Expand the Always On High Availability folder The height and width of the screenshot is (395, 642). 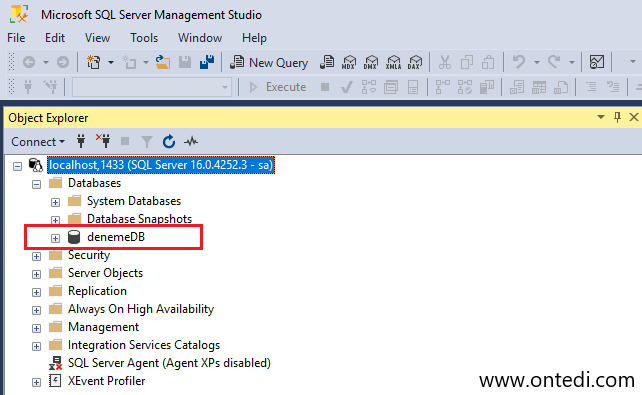click(x=36, y=310)
